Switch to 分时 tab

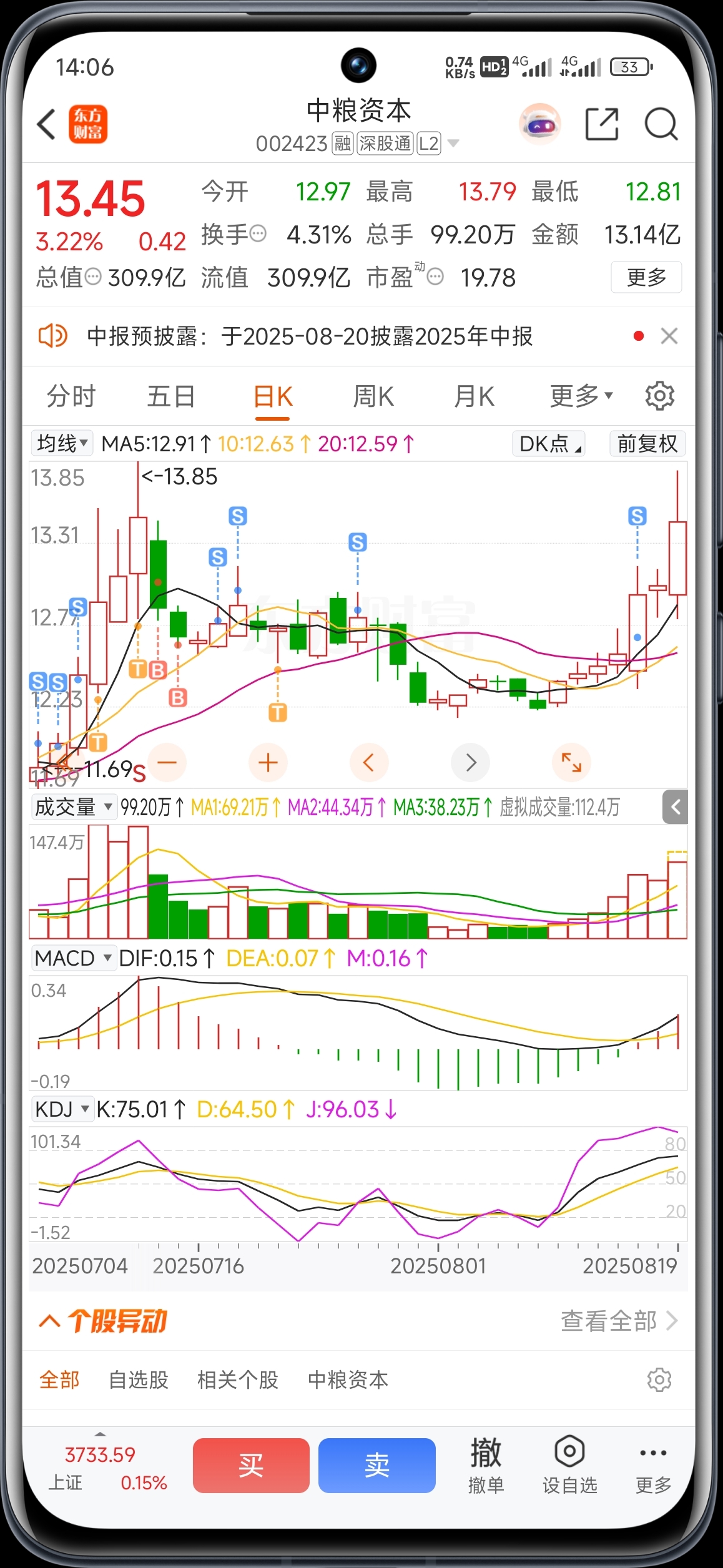click(x=71, y=396)
